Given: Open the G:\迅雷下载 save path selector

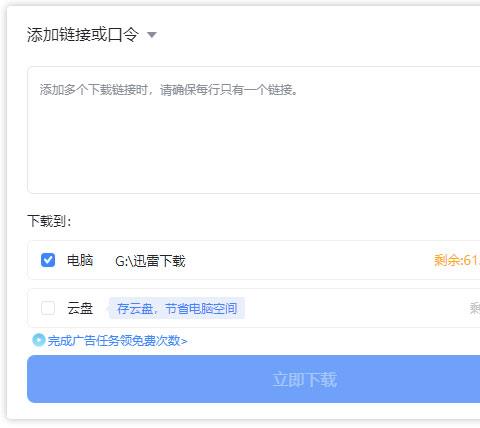Looking at the screenshot, I should coord(150,261).
